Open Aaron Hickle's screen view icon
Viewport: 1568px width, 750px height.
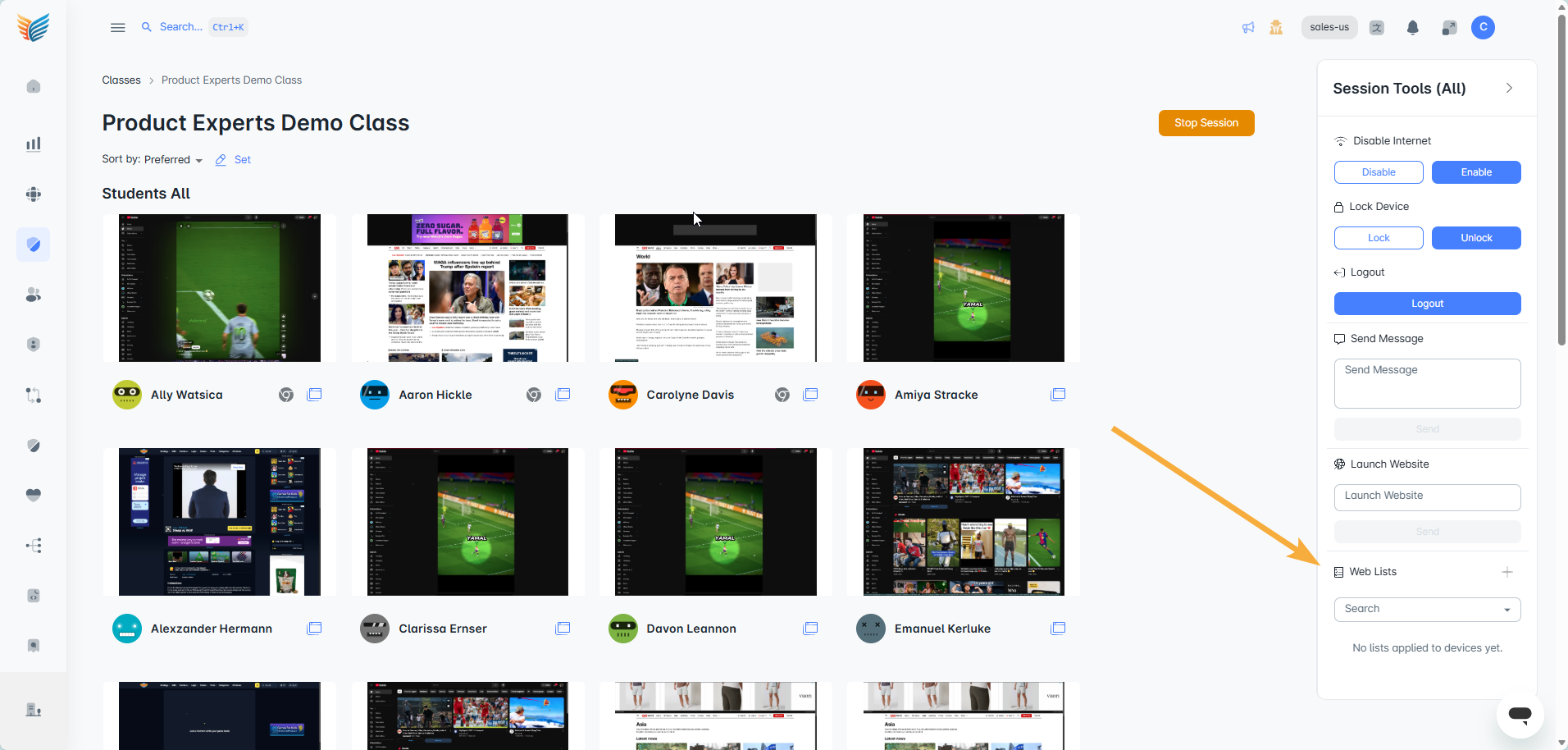point(563,395)
